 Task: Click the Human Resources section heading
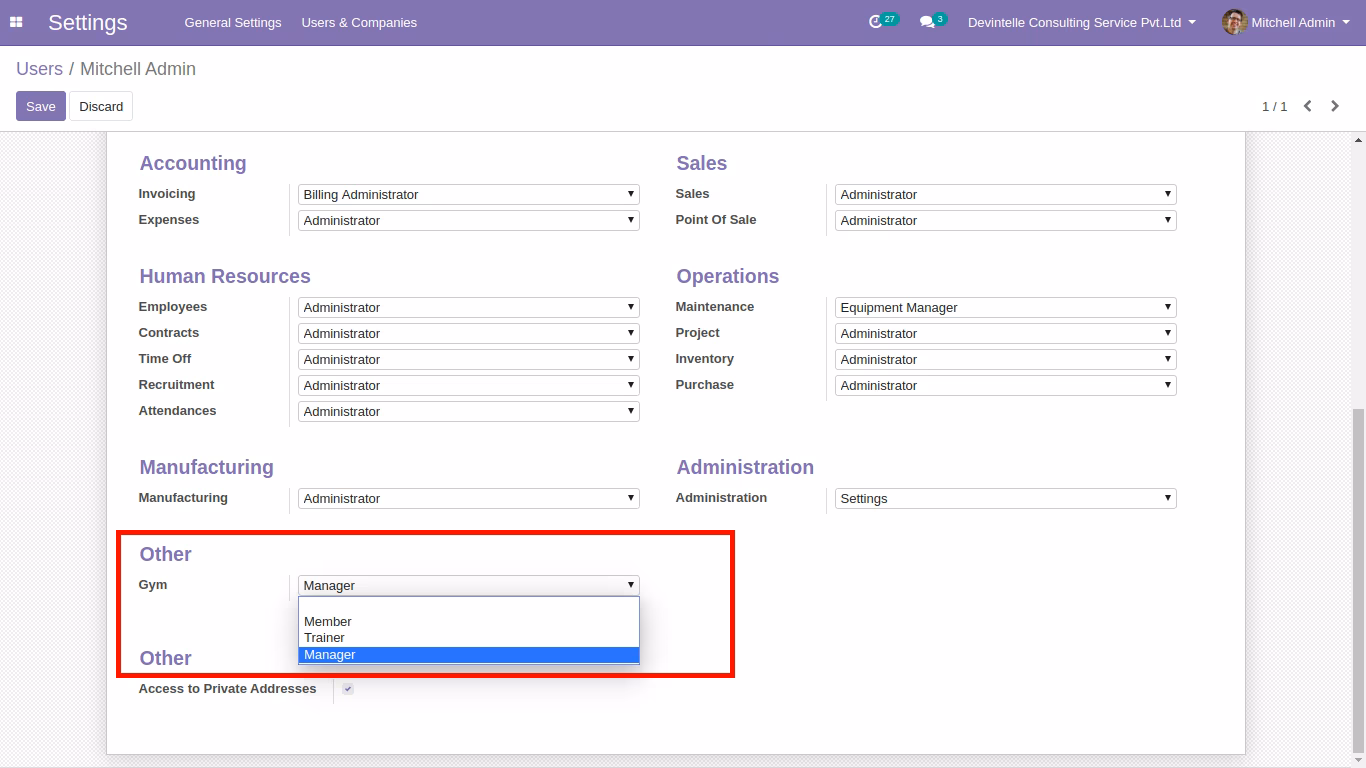[x=225, y=276]
